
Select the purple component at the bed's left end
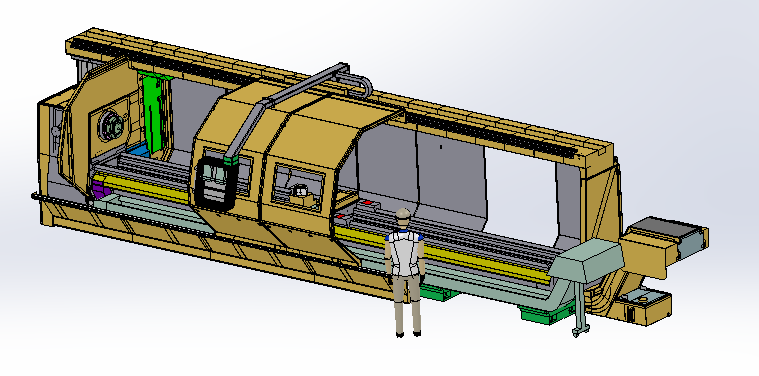(x=102, y=190)
